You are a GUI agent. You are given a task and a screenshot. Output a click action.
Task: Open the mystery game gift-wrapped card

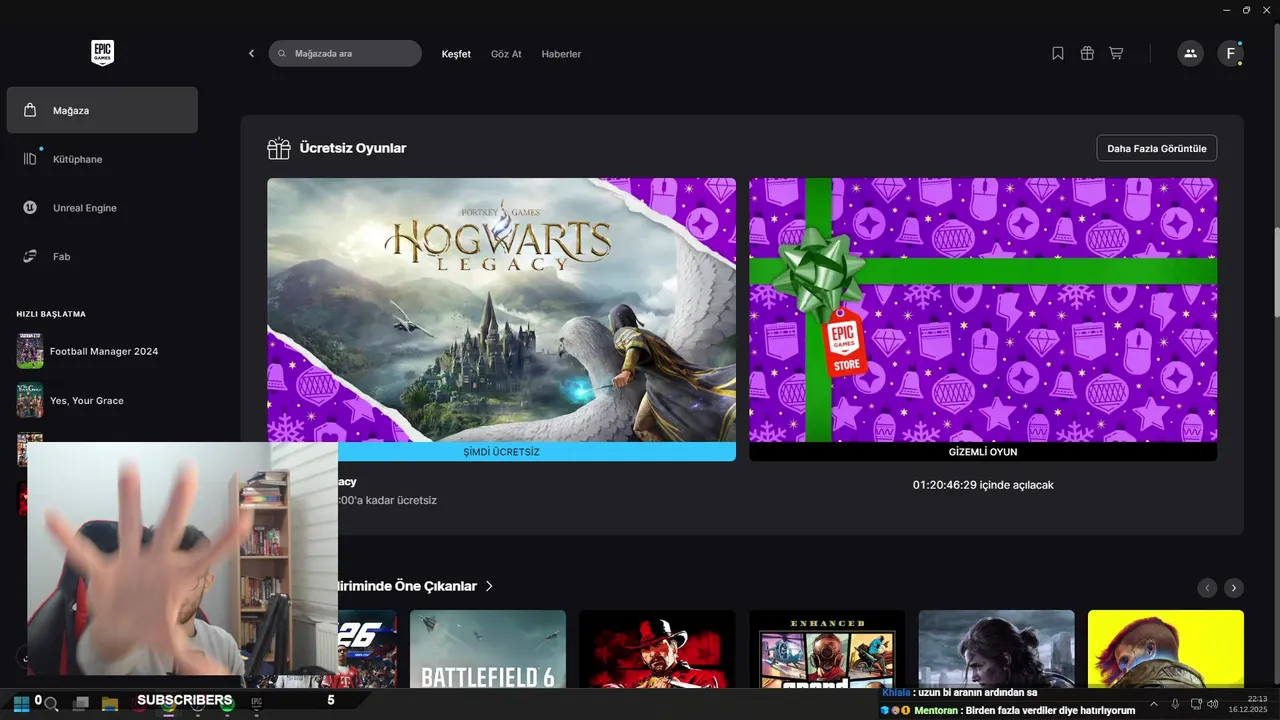(983, 310)
